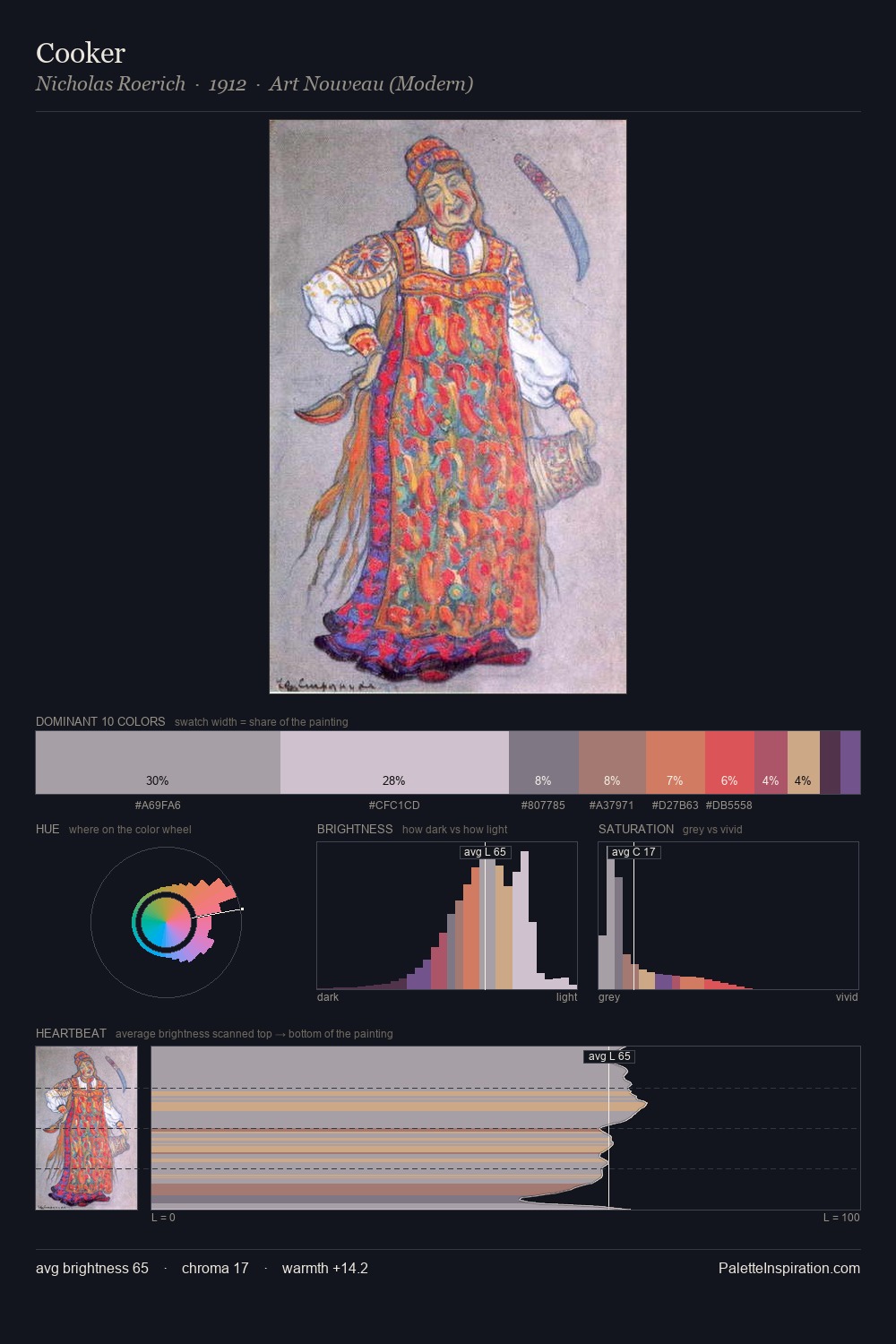
Task: Click hex label '#DB5558'
Action: pos(728,805)
